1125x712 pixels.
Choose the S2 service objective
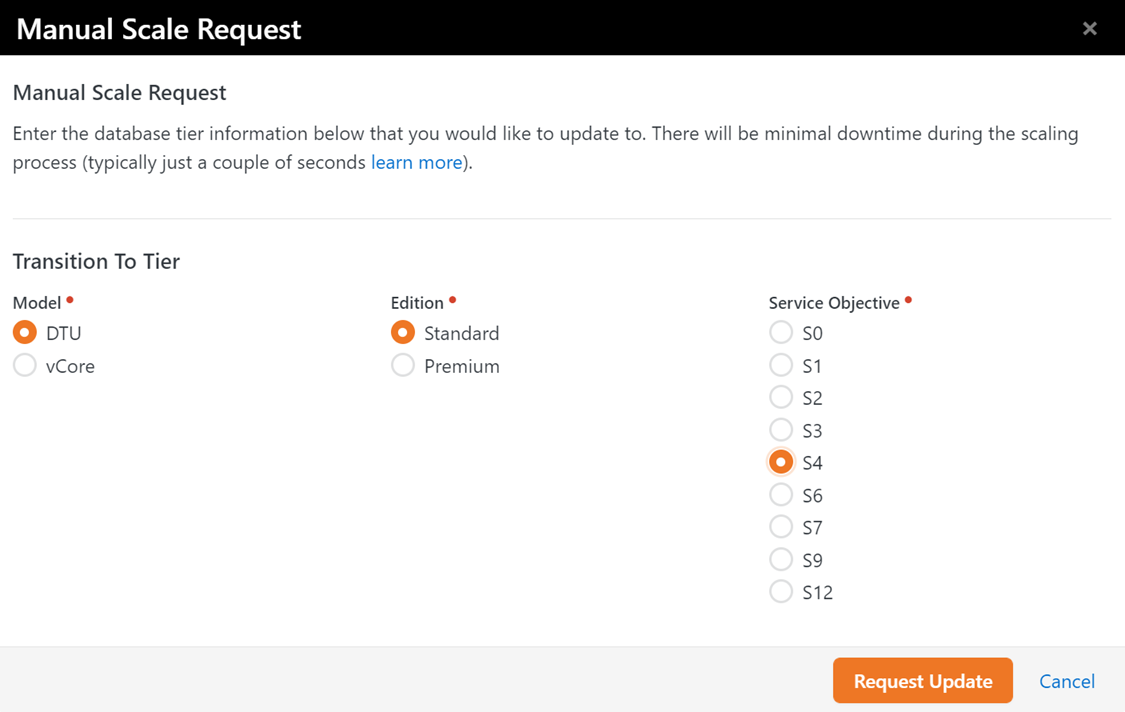[781, 398]
